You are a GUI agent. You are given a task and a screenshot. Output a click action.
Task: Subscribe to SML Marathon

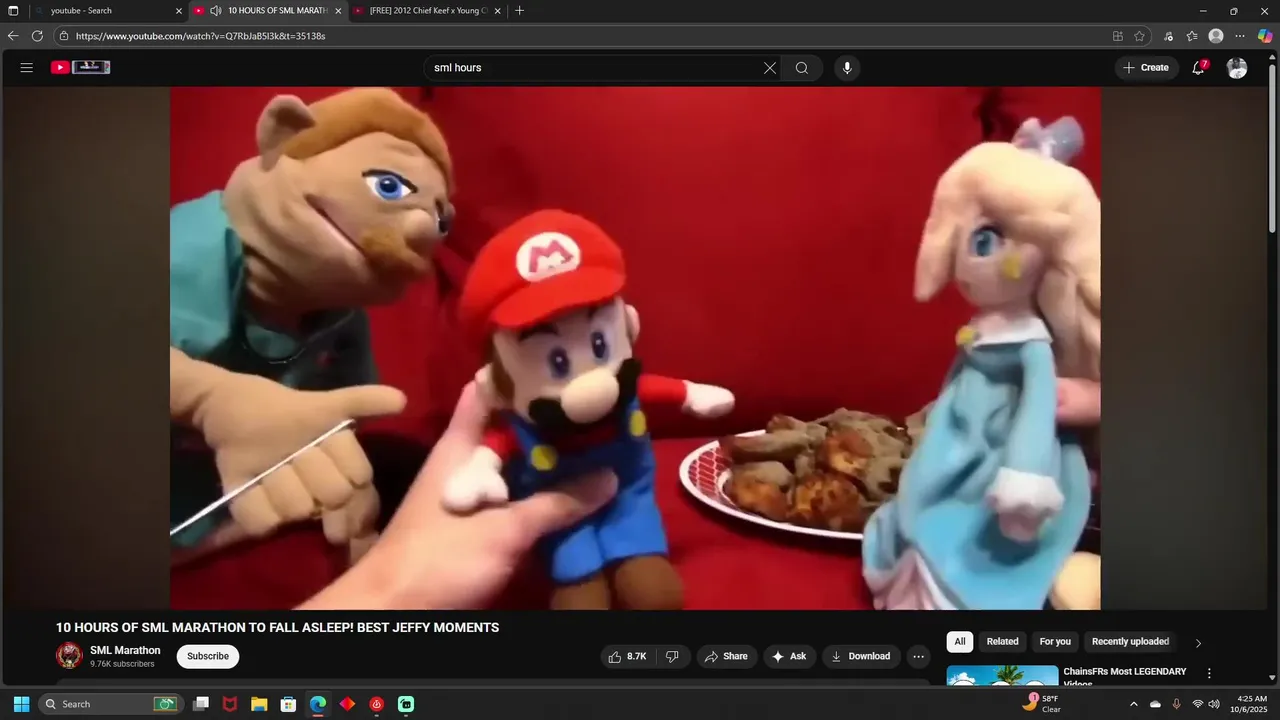click(x=208, y=656)
